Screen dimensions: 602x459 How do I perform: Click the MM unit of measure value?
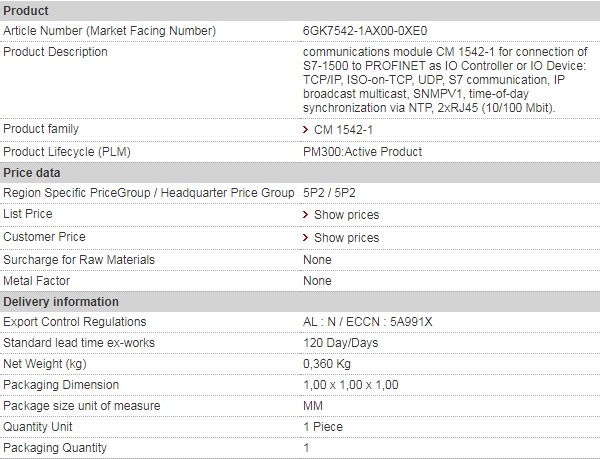point(313,406)
